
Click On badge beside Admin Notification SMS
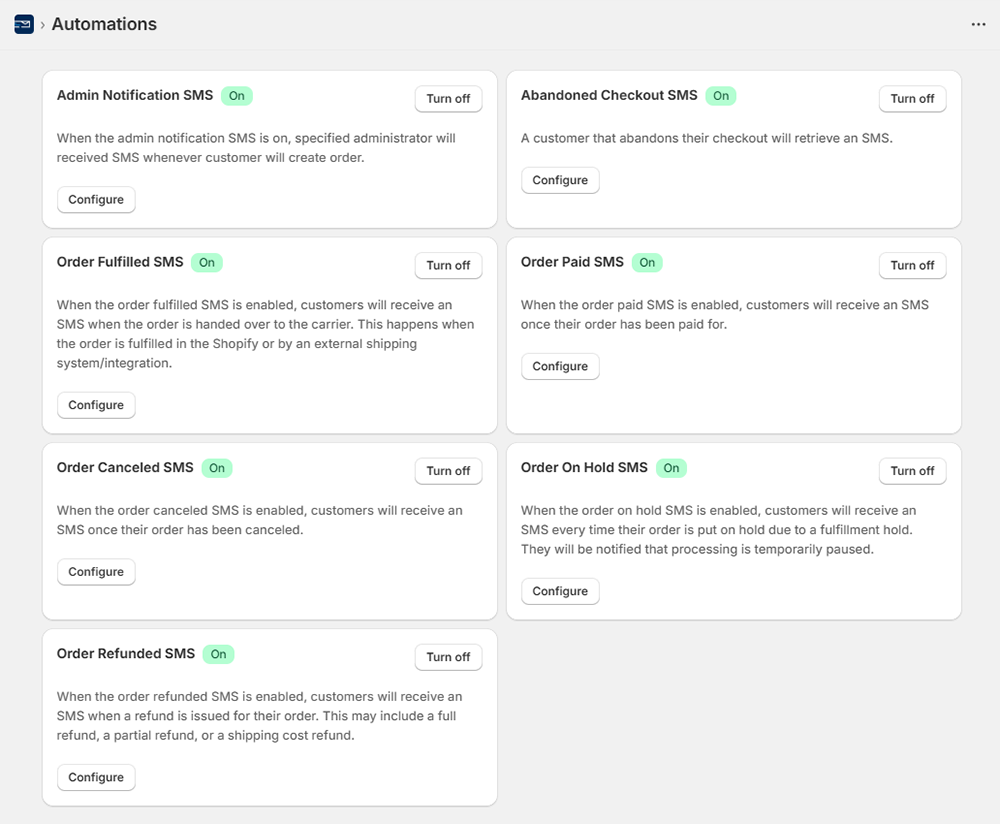pos(237,96)
